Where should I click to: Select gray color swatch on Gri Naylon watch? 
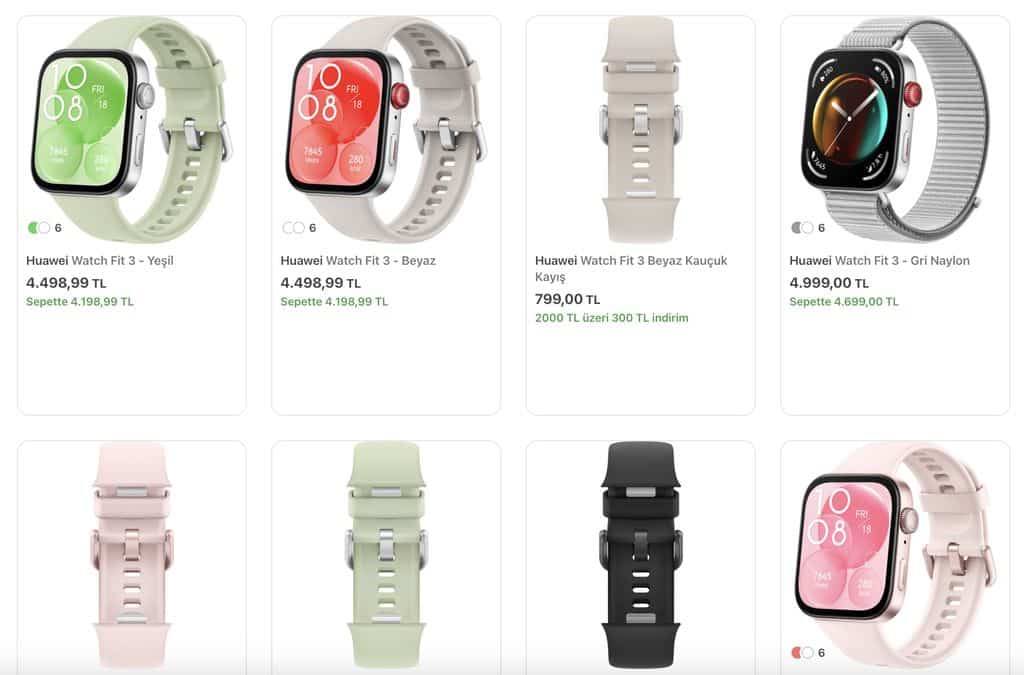(x=796, y=228)
